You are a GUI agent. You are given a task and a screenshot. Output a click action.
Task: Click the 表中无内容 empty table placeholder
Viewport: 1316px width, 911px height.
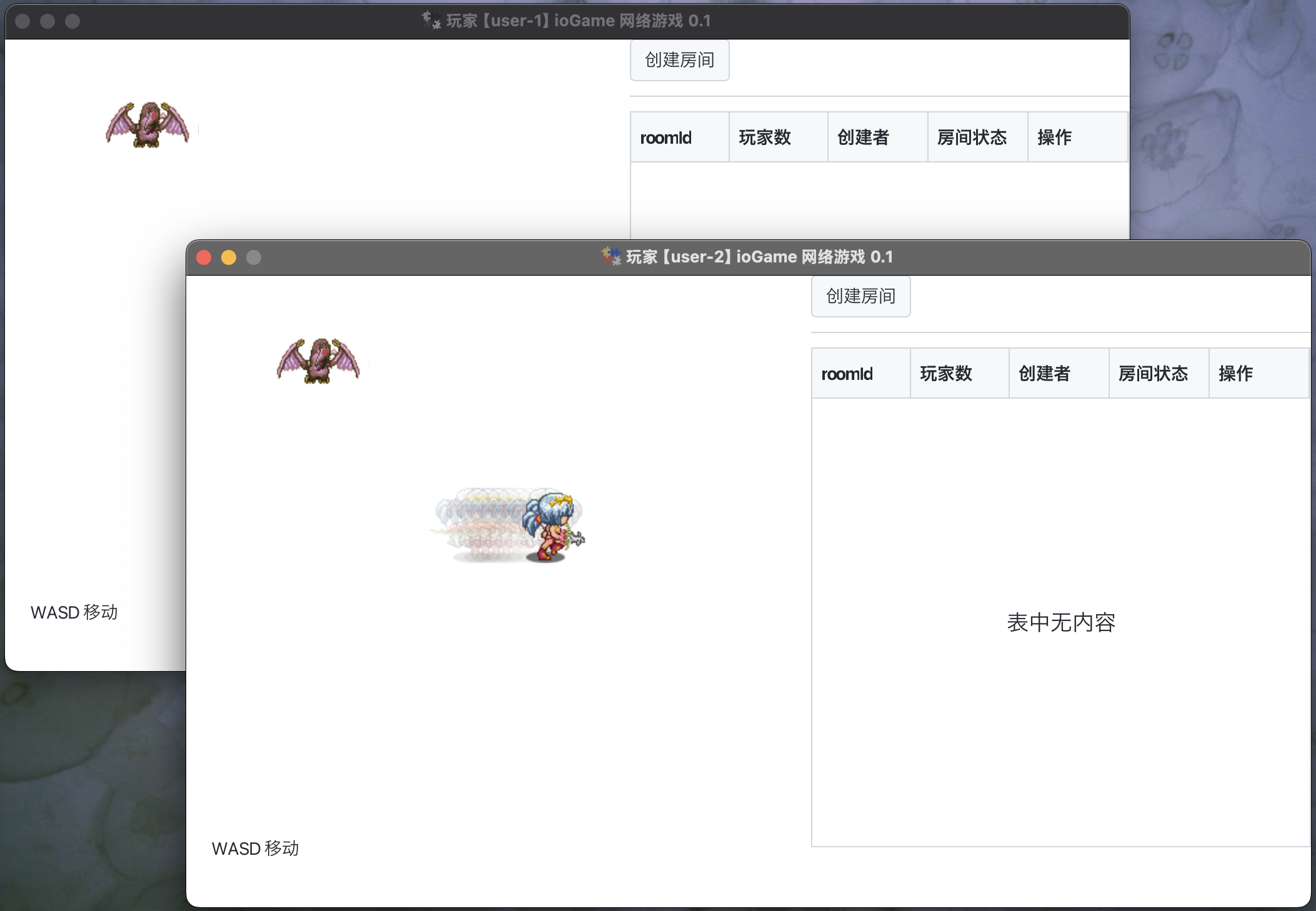[1060, 622]
